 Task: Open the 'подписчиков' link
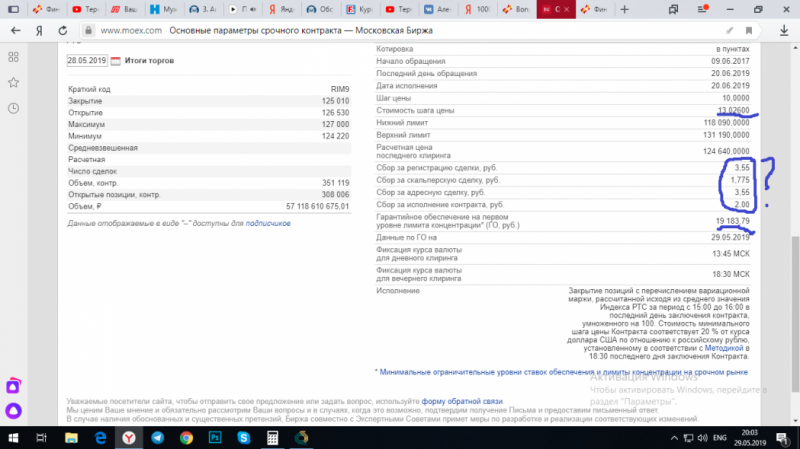pos(268,223)
